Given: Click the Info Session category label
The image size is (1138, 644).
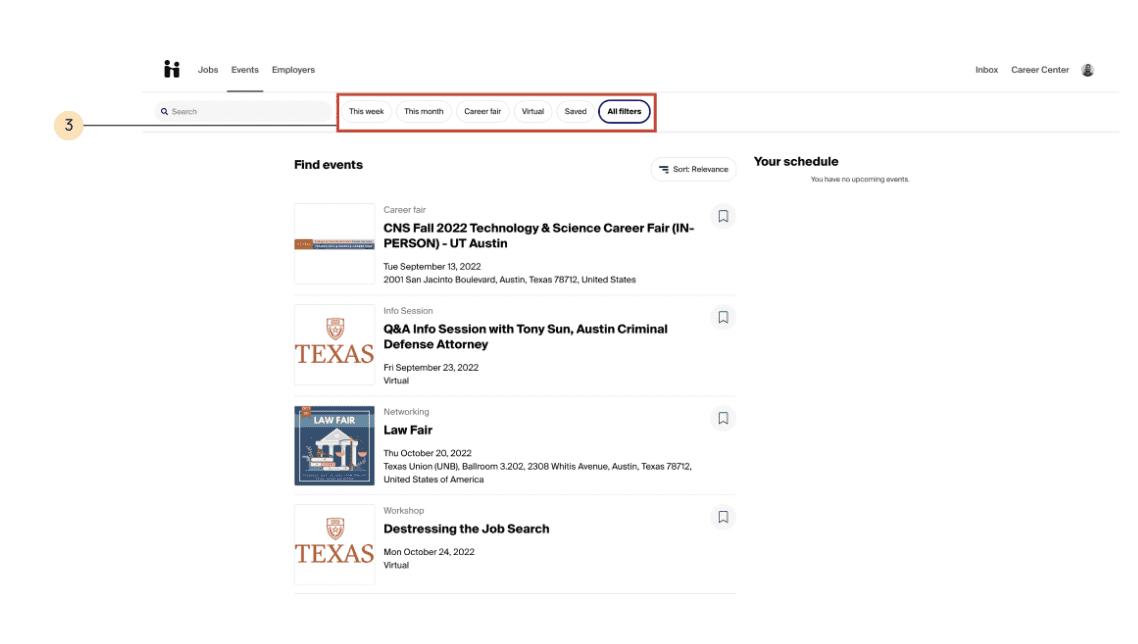Looking at the screenshot, I should [408, 311].
